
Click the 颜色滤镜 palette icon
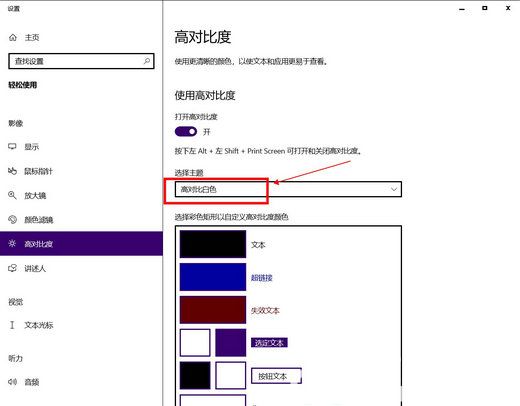(x=12, y=219)
